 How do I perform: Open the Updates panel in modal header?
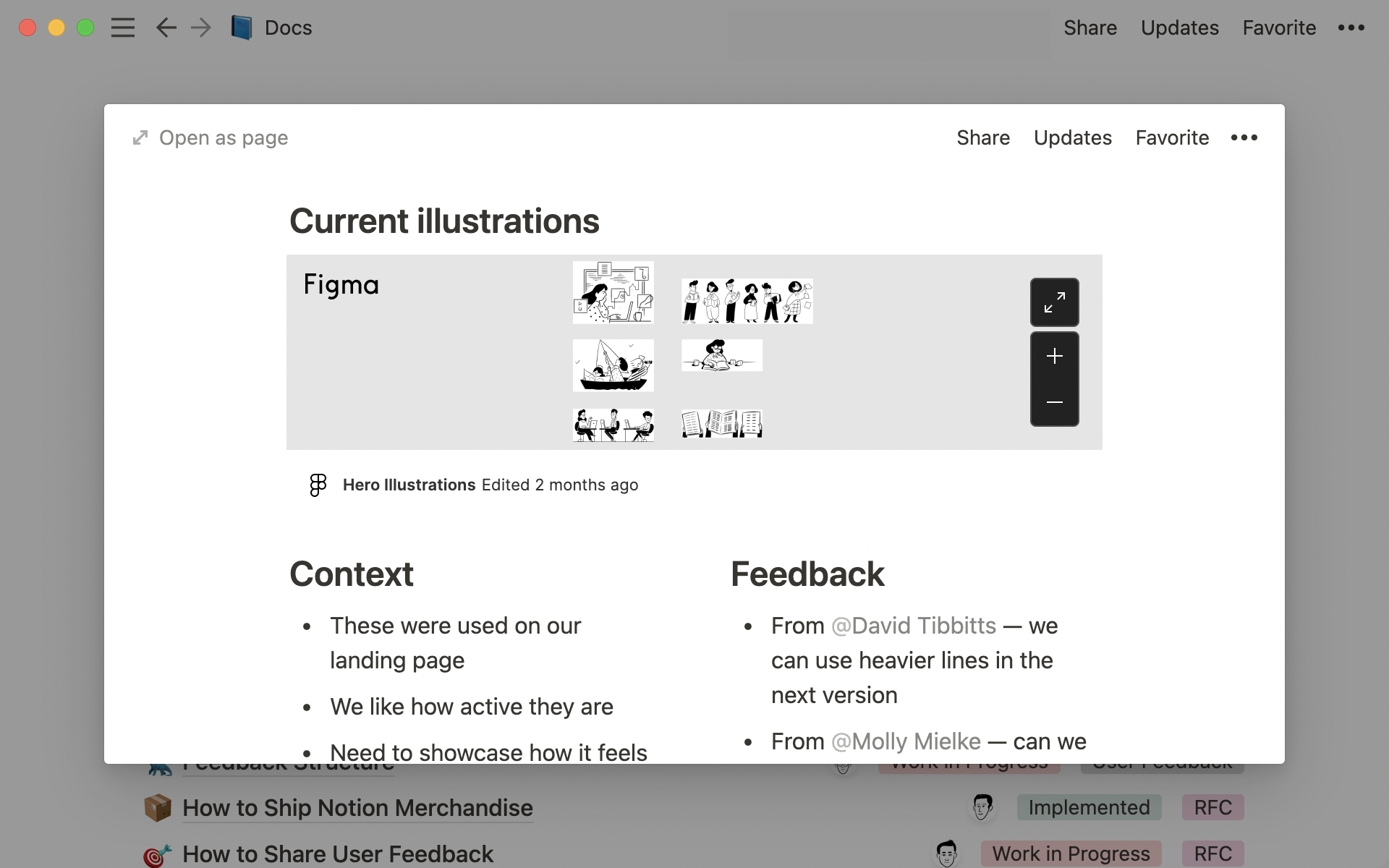(1072, 137)
